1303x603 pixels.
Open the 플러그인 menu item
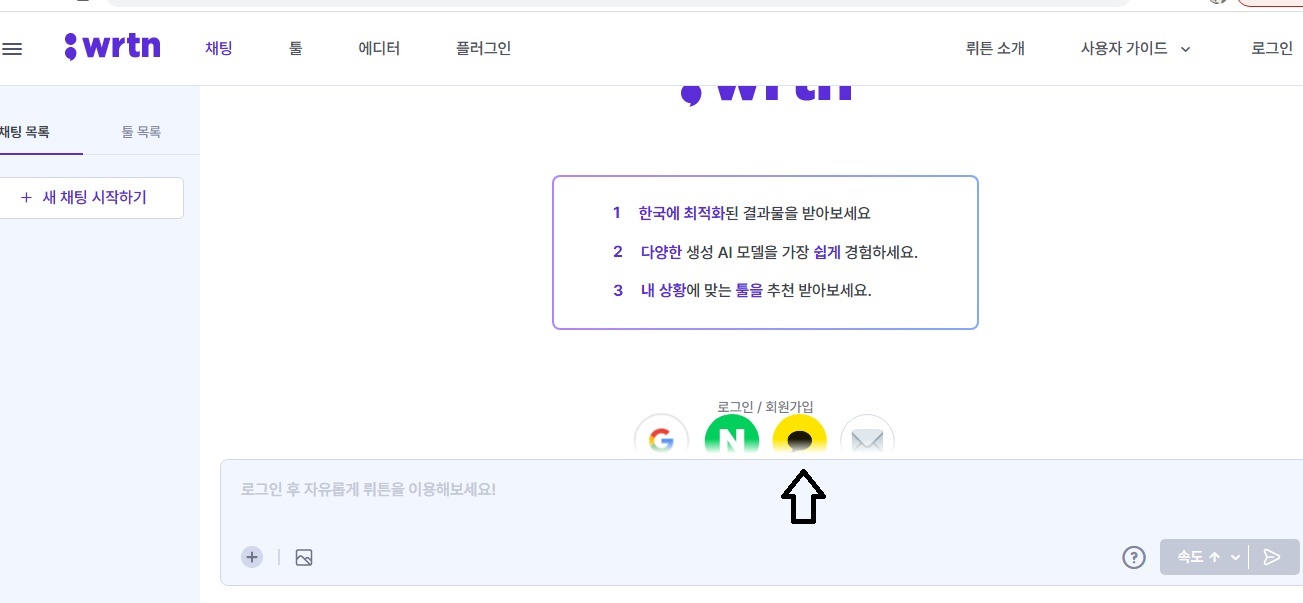[x=483, y=48]
